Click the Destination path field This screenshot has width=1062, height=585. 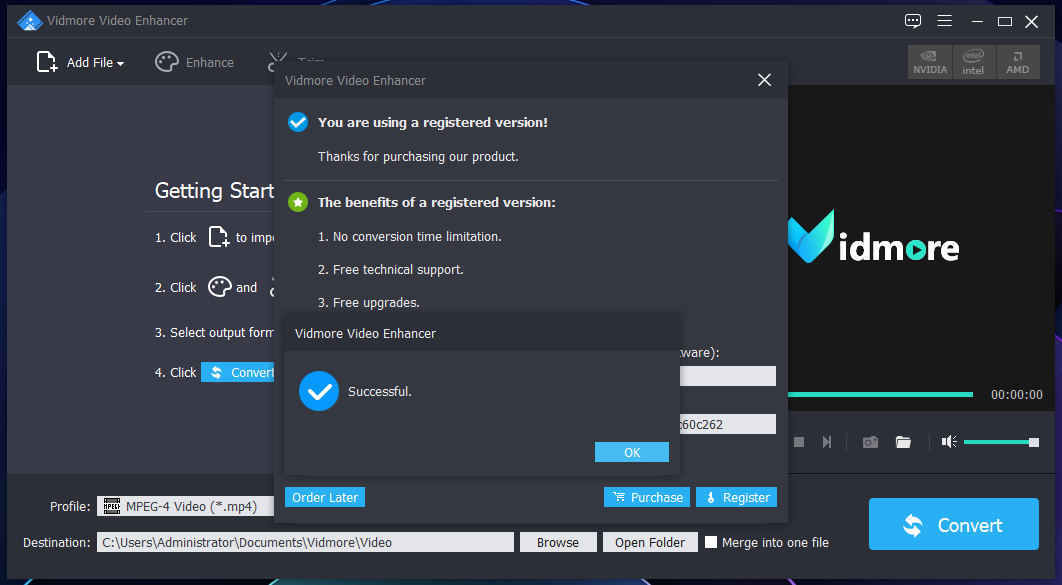[305, 542]
